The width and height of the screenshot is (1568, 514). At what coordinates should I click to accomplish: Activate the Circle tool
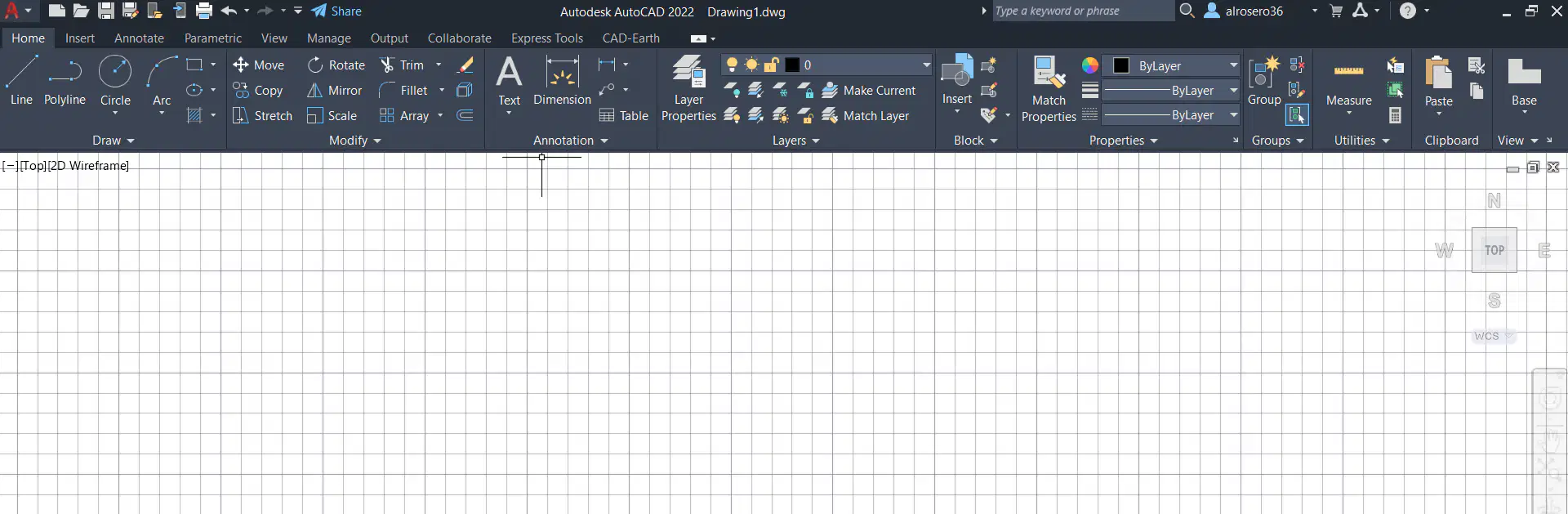pyautogui.click(x=115, y=81)
